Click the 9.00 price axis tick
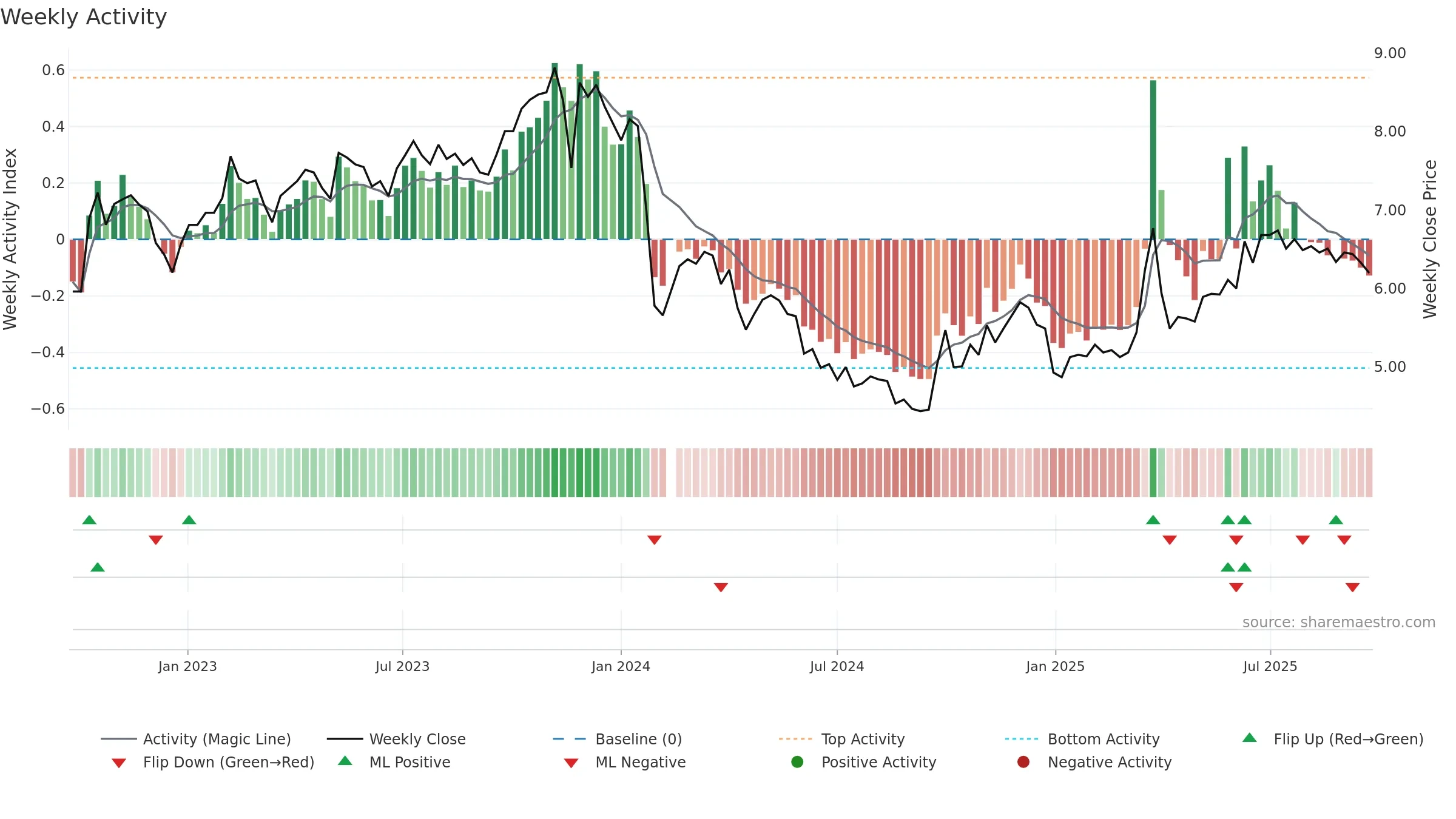The height and width of the screenshot is (819, 1456). point(1390,53)
